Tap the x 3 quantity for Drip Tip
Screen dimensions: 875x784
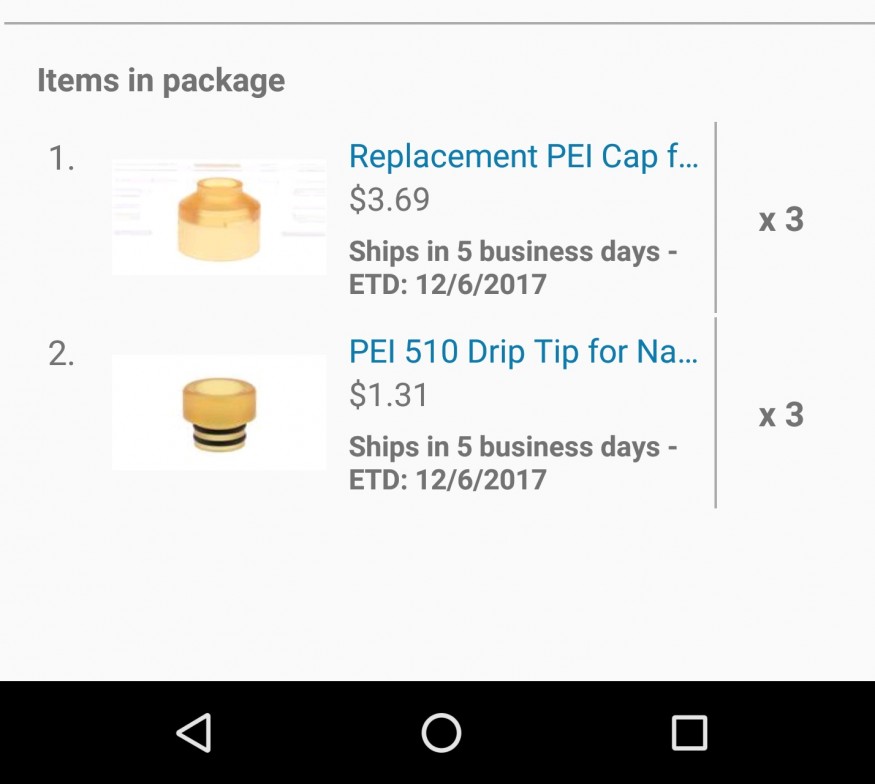781,415
